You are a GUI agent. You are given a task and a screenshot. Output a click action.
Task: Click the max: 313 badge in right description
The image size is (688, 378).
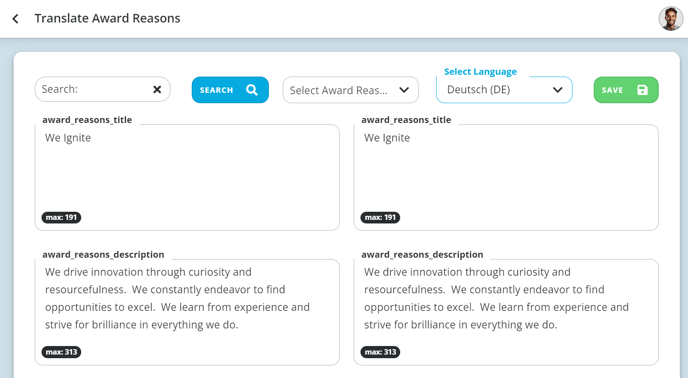pyautogui.click(x=380, y=352)
